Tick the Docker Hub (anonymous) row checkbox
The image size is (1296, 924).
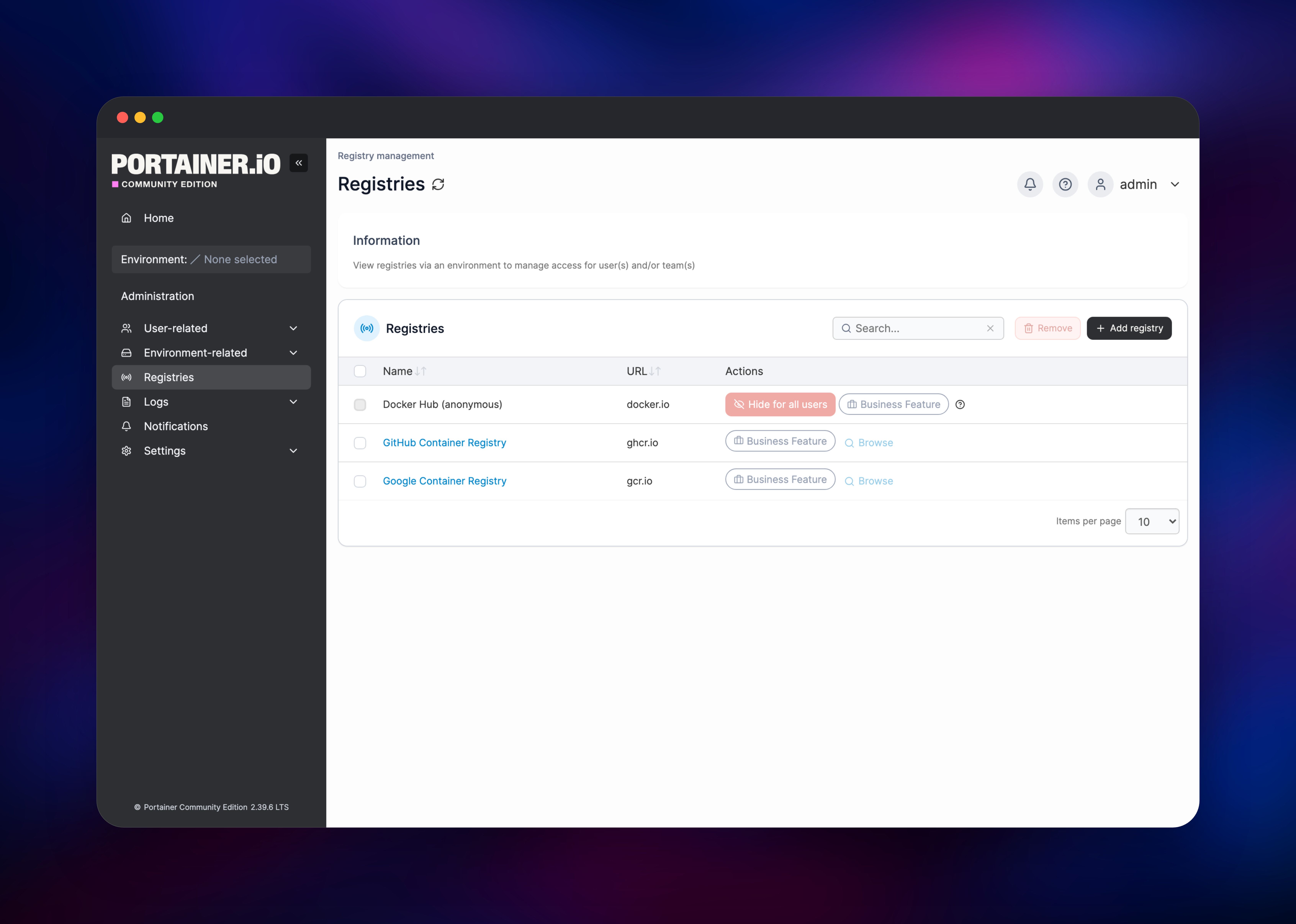(360, 404)
